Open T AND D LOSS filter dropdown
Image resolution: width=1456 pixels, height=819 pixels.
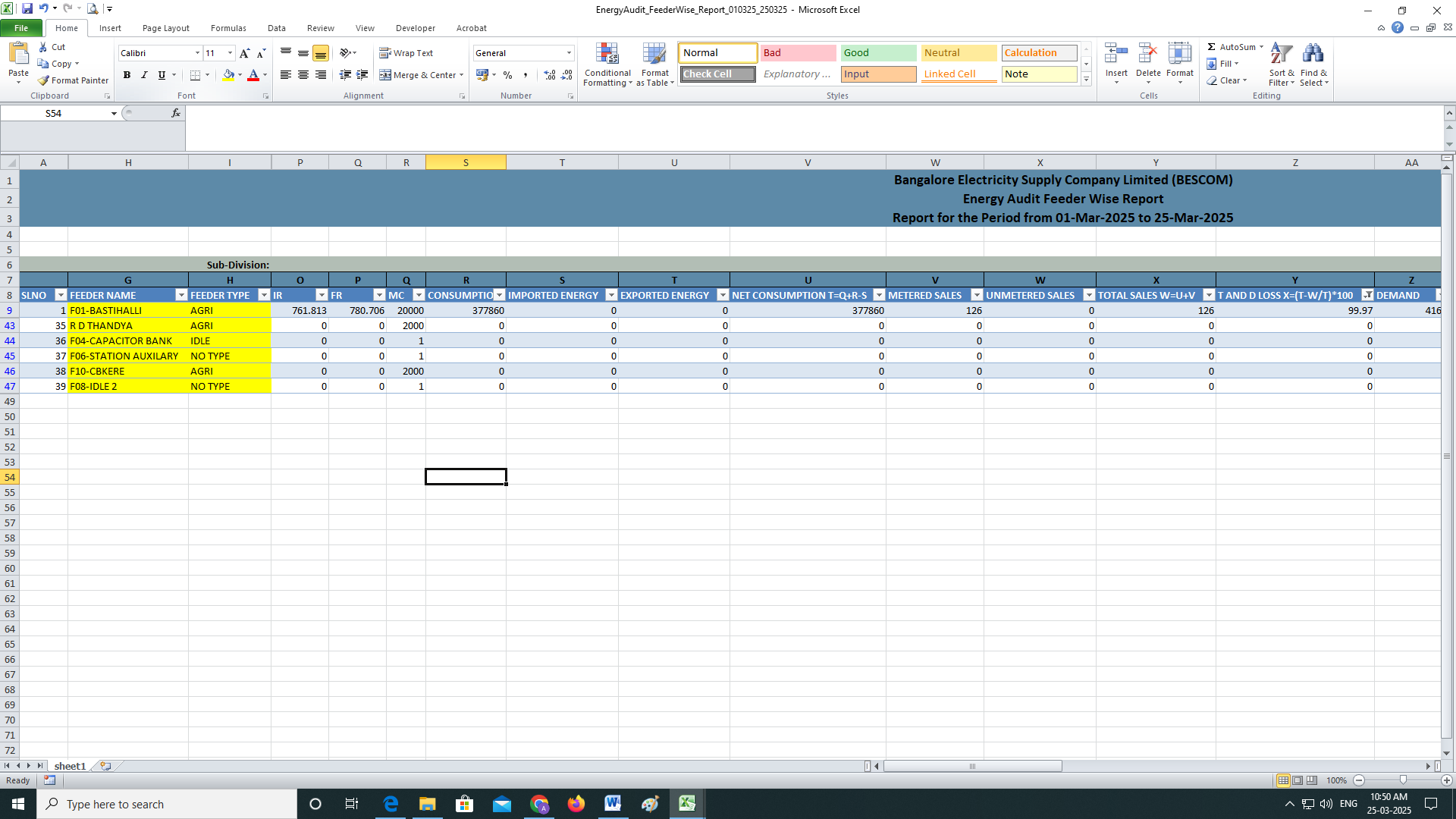coord(1367,295)
